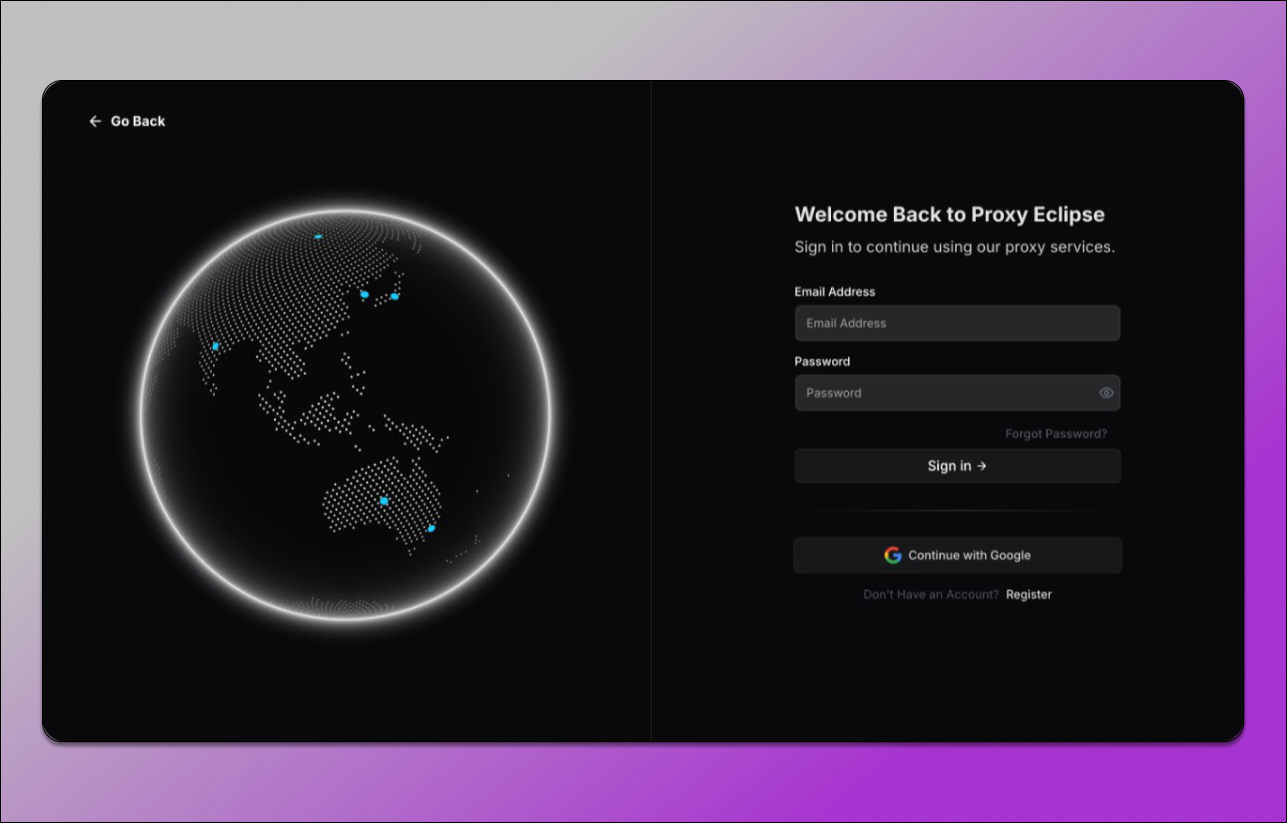Open the Forgot Password? link
The image size is (1287, 823).
(x=1056, y=434)
